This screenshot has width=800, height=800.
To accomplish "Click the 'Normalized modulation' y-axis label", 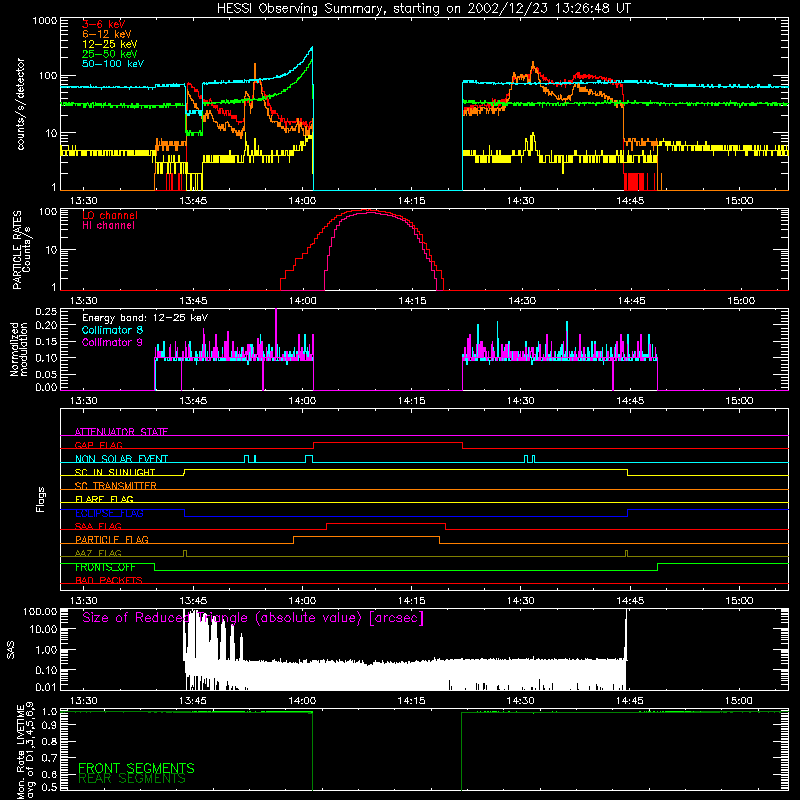I will click(19, 349).
